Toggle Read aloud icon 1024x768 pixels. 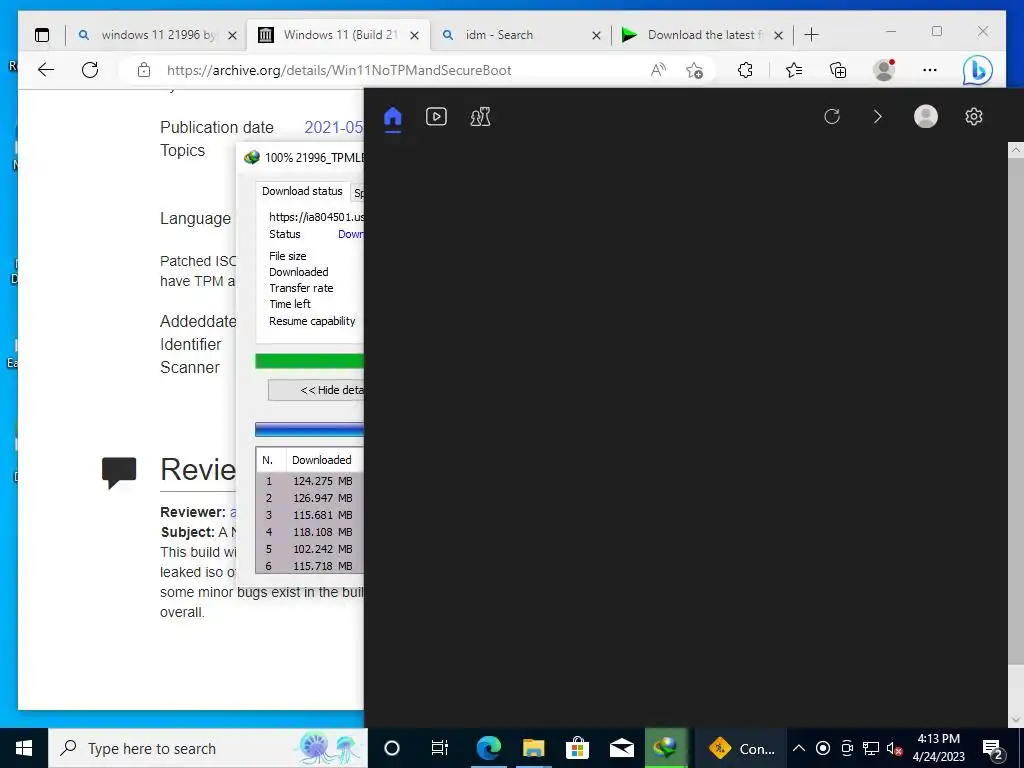pos(658,70)
